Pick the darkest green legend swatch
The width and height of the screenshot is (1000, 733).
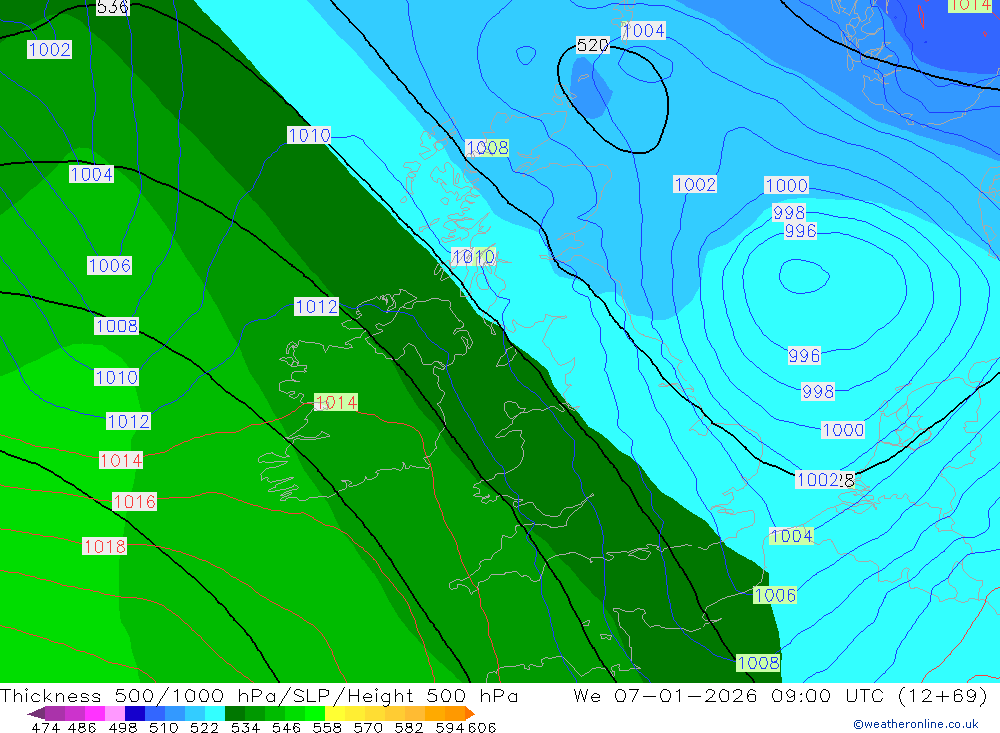(235, 713)
